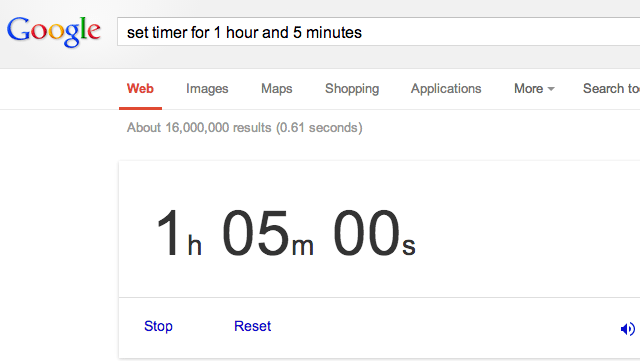Stop the running timer

coord(158,326)
